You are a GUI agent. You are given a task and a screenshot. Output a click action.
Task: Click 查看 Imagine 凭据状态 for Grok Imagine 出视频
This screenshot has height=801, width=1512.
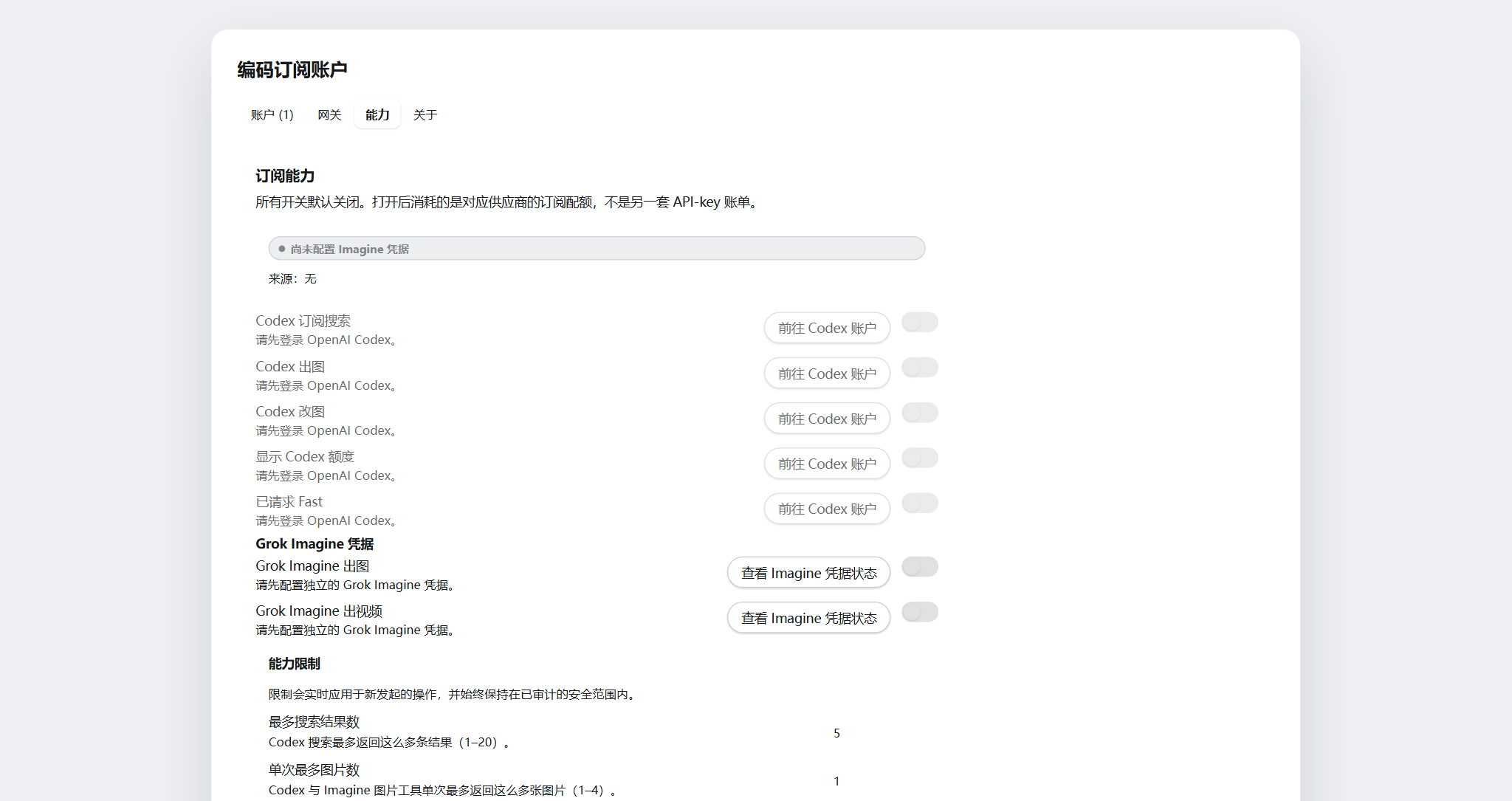coord(809,618)
